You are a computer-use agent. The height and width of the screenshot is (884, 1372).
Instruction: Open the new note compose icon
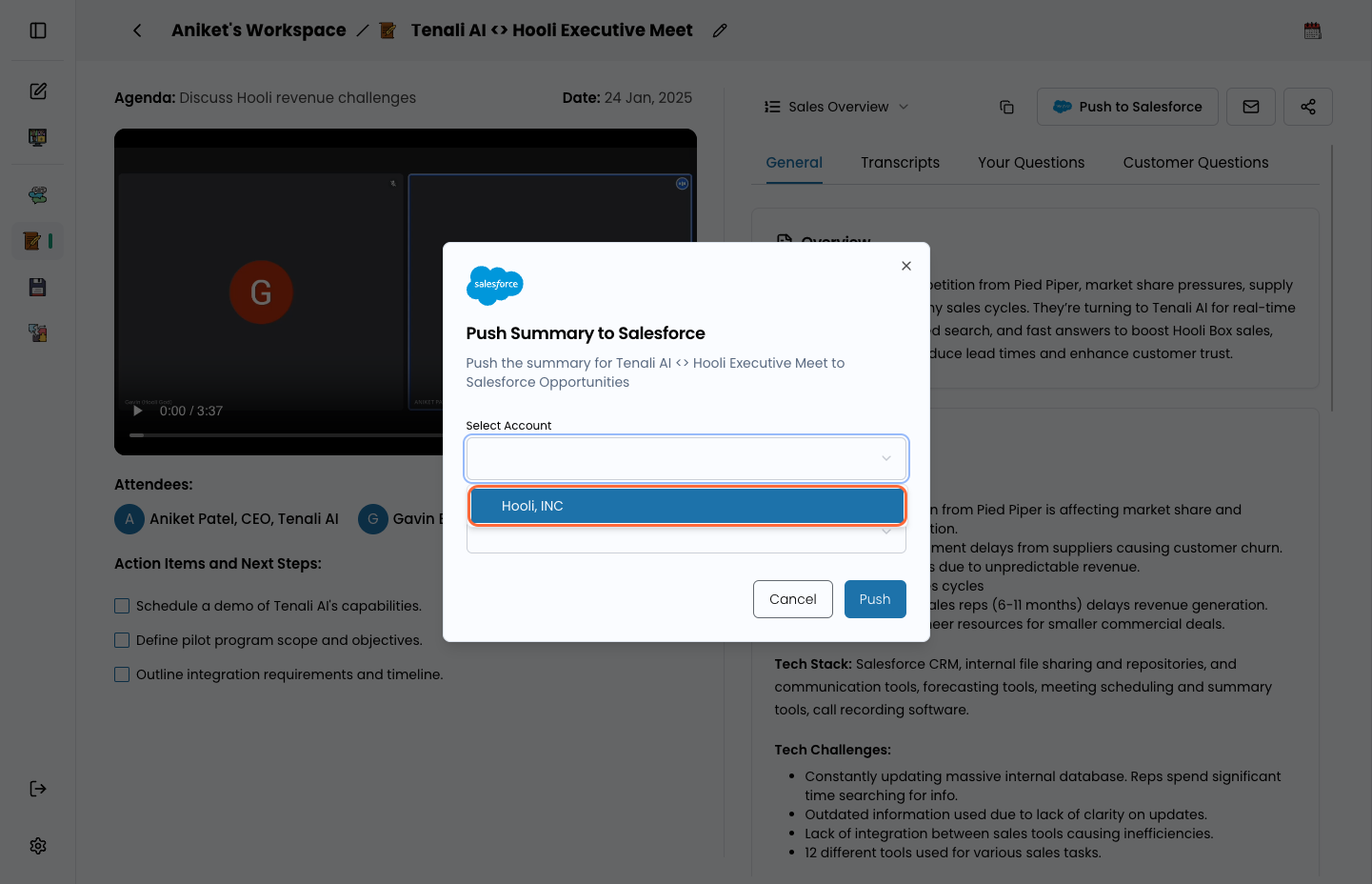click(x=38, y=91)
